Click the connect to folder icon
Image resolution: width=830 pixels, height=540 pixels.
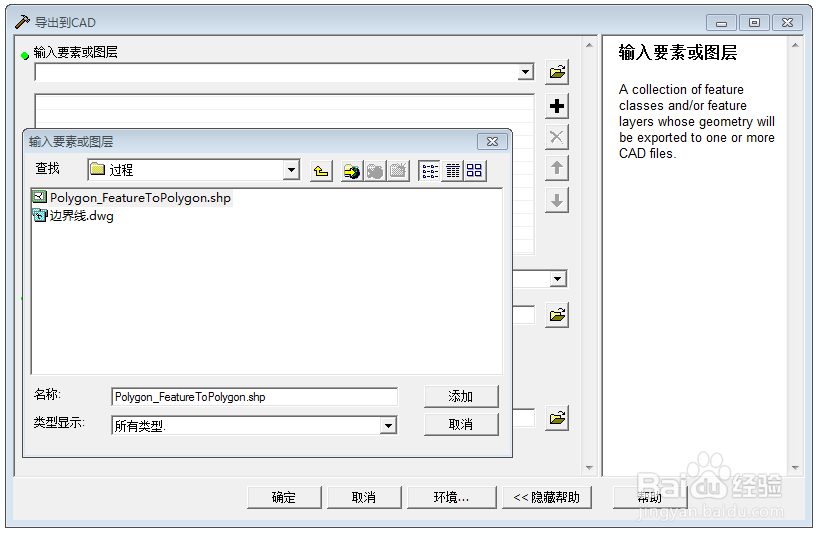click(351, 170)
